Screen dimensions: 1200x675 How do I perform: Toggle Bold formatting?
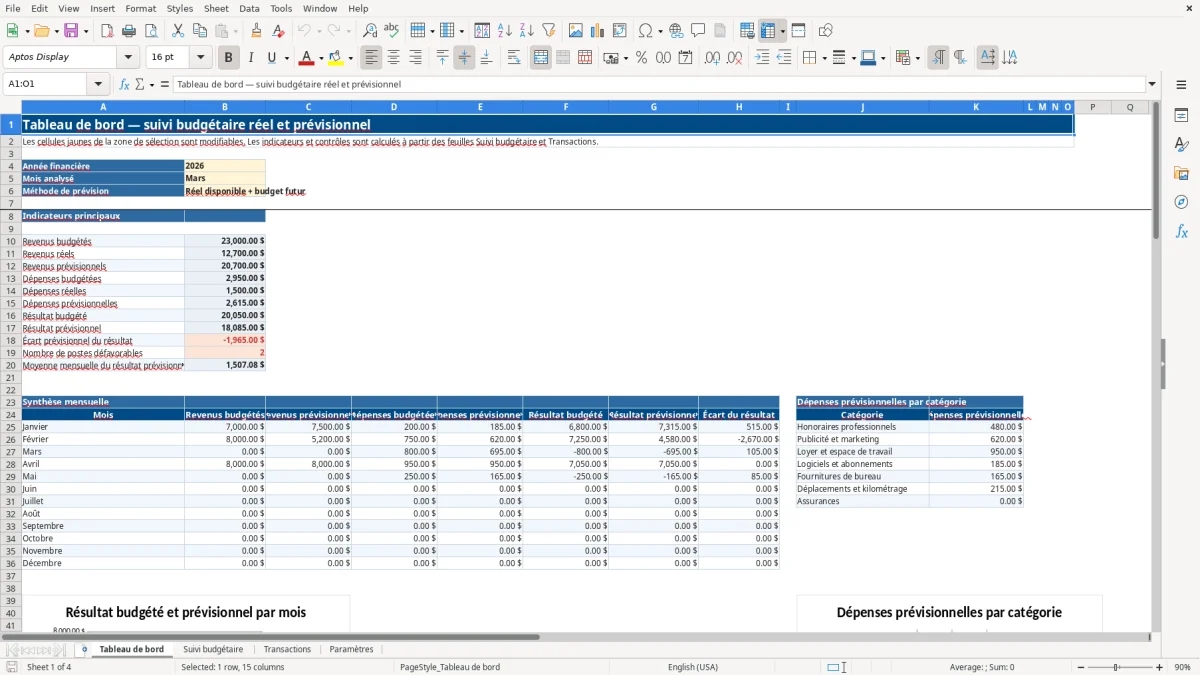tap(229, 58)
